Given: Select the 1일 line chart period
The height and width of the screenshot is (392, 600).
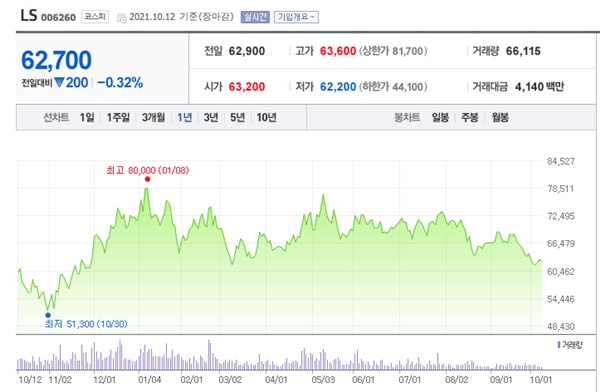Looking at the screenshot, I should [x=87, y=117].
